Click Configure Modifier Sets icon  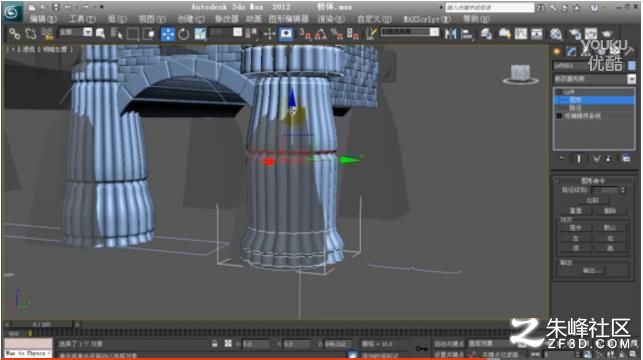pyautogui.click(x=626, y=158)
